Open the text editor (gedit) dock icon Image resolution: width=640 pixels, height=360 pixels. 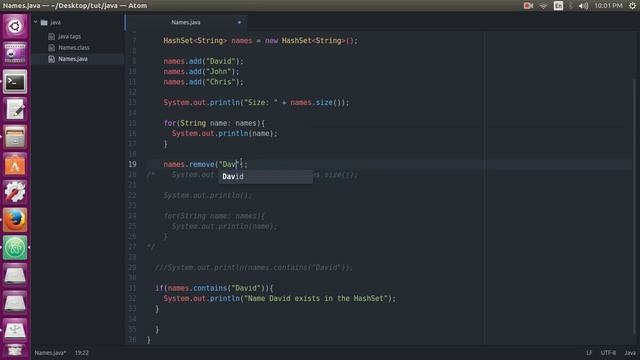point(15,109)
